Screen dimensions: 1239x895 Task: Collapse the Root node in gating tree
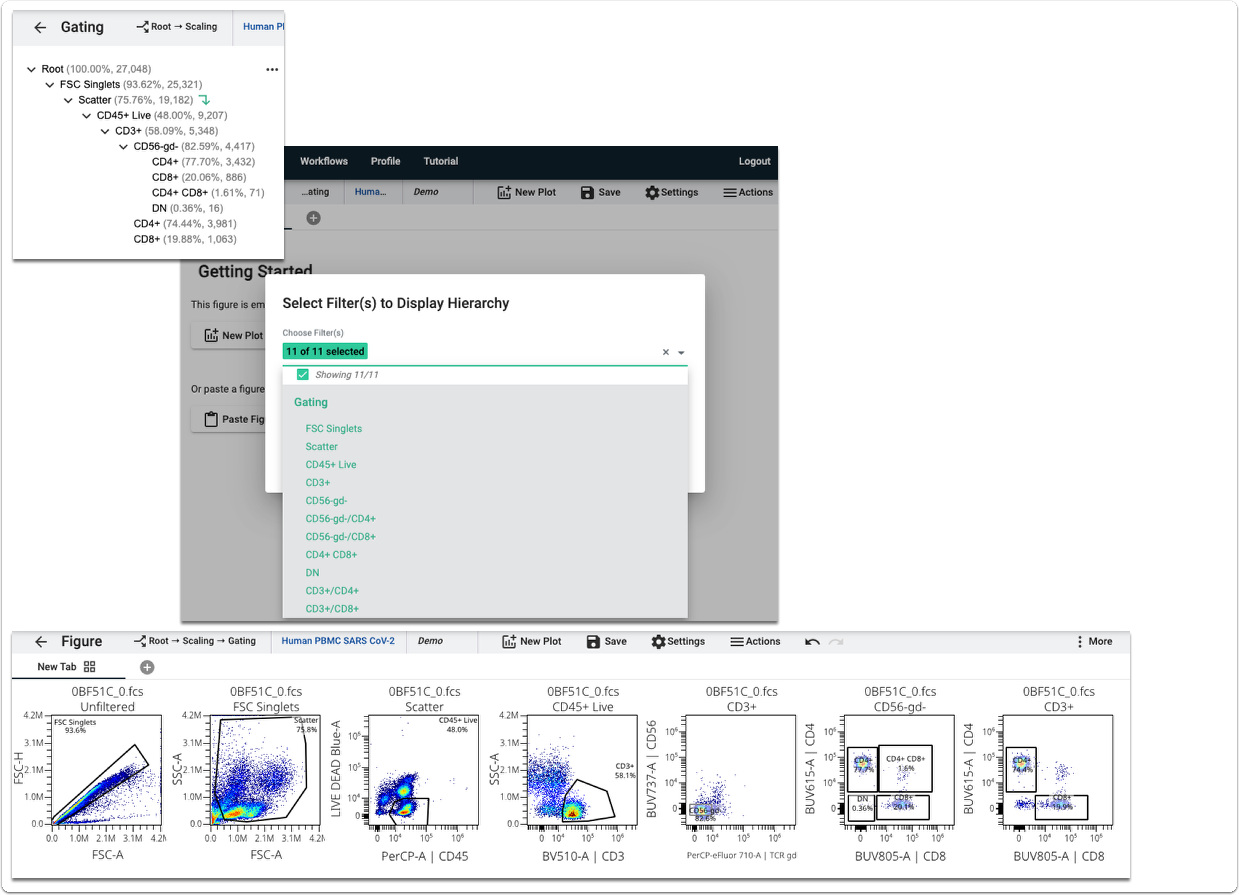click(x=32, y=70)
